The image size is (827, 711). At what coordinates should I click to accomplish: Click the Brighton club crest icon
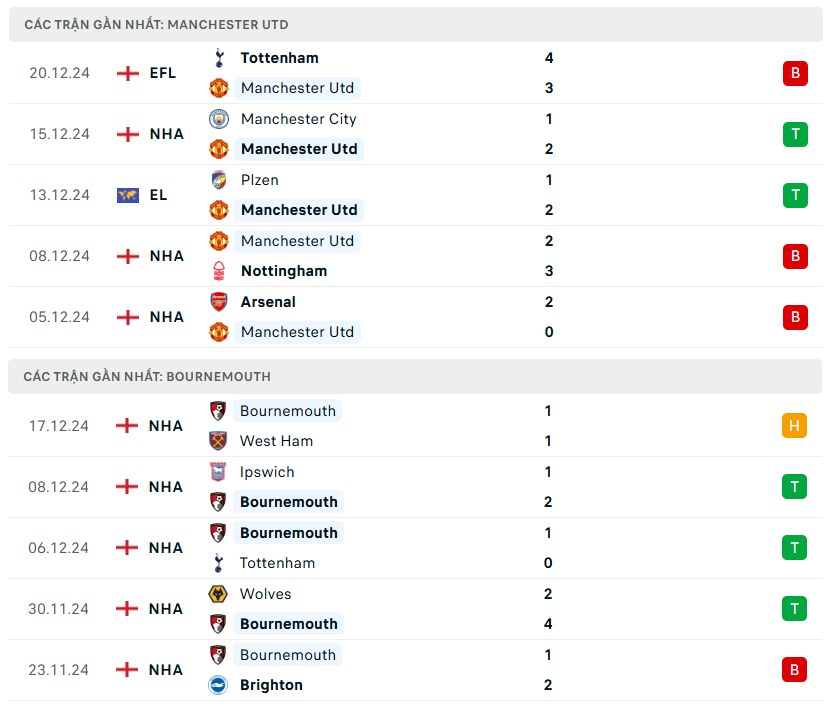218,685
